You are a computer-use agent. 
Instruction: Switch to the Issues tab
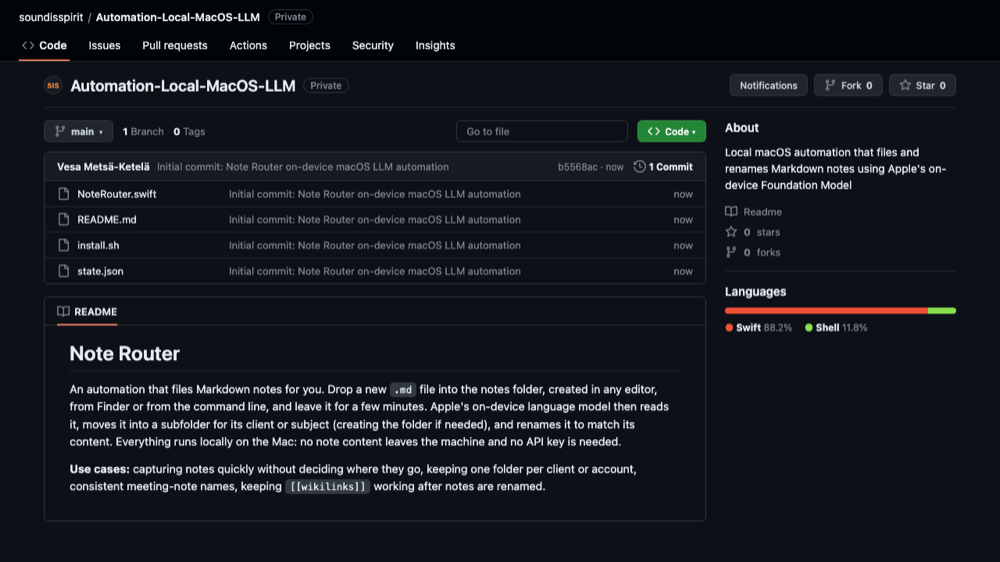[104, 45]
